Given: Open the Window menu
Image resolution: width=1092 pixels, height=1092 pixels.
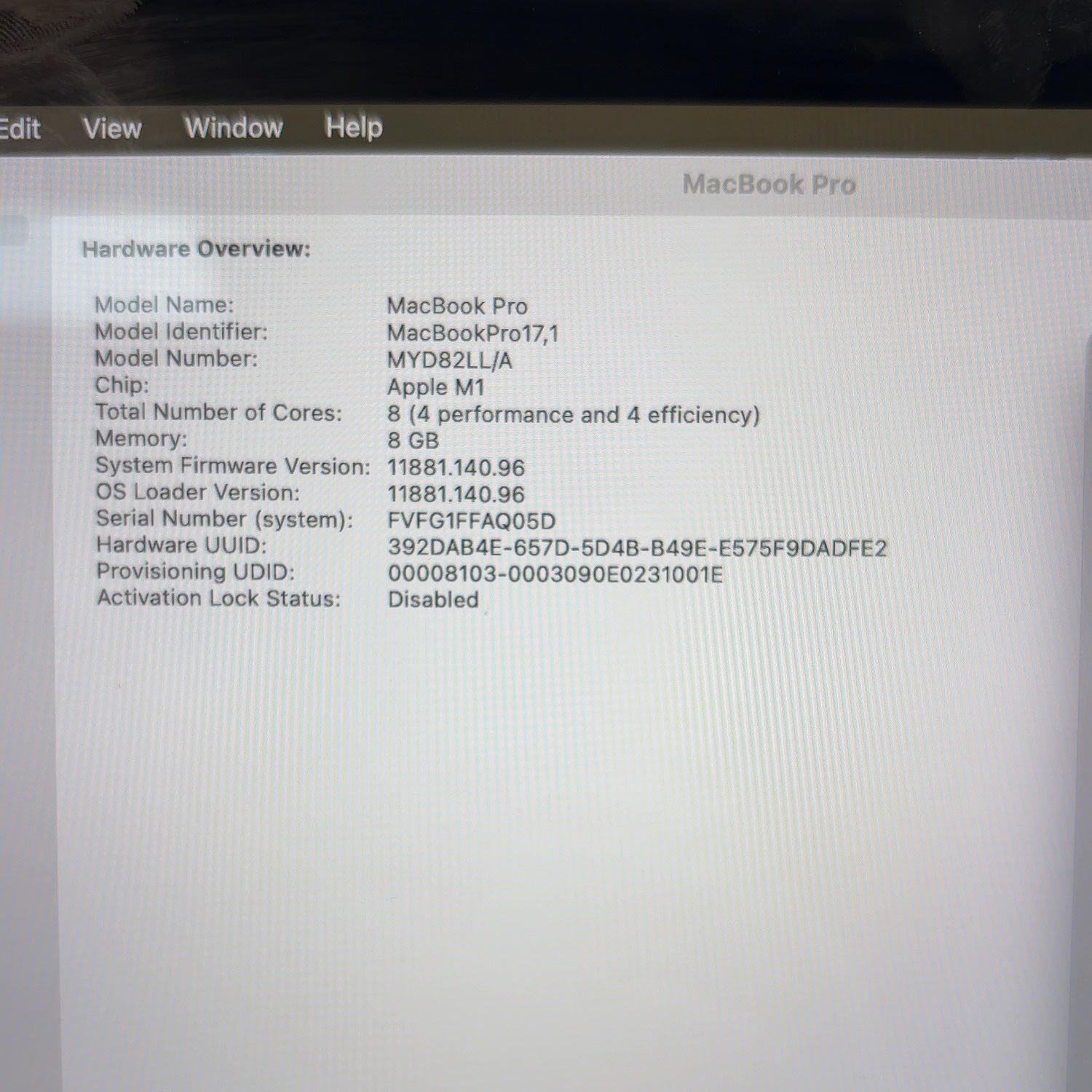Looking at the screenshot, I should (234, 127).
